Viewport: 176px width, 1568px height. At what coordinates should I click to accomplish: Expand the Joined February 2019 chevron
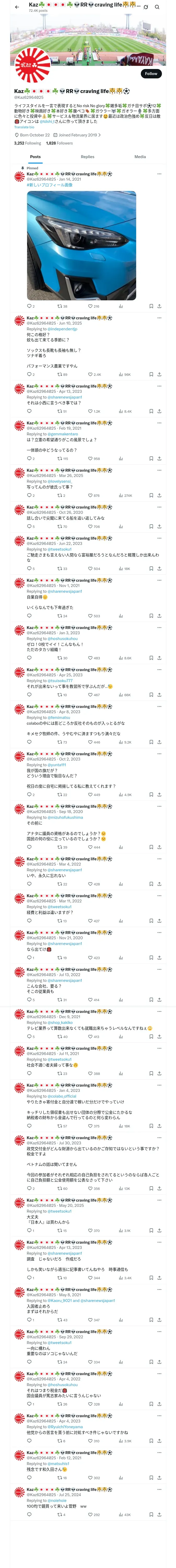100,135
